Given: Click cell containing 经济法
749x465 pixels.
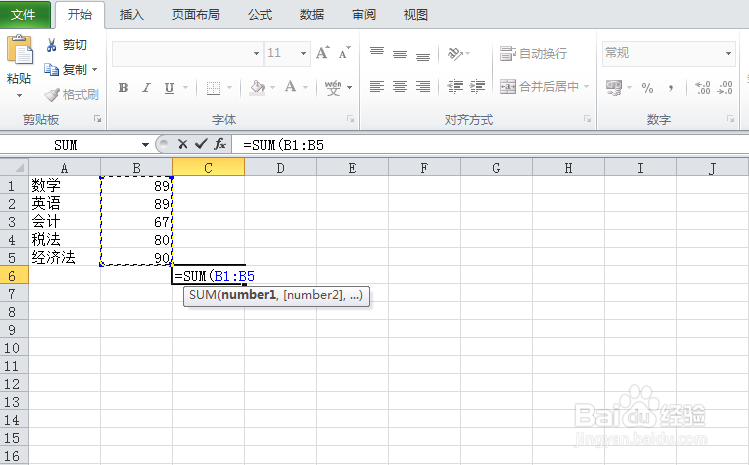Looking at the screenshot, I should click(x=64, y=258).
